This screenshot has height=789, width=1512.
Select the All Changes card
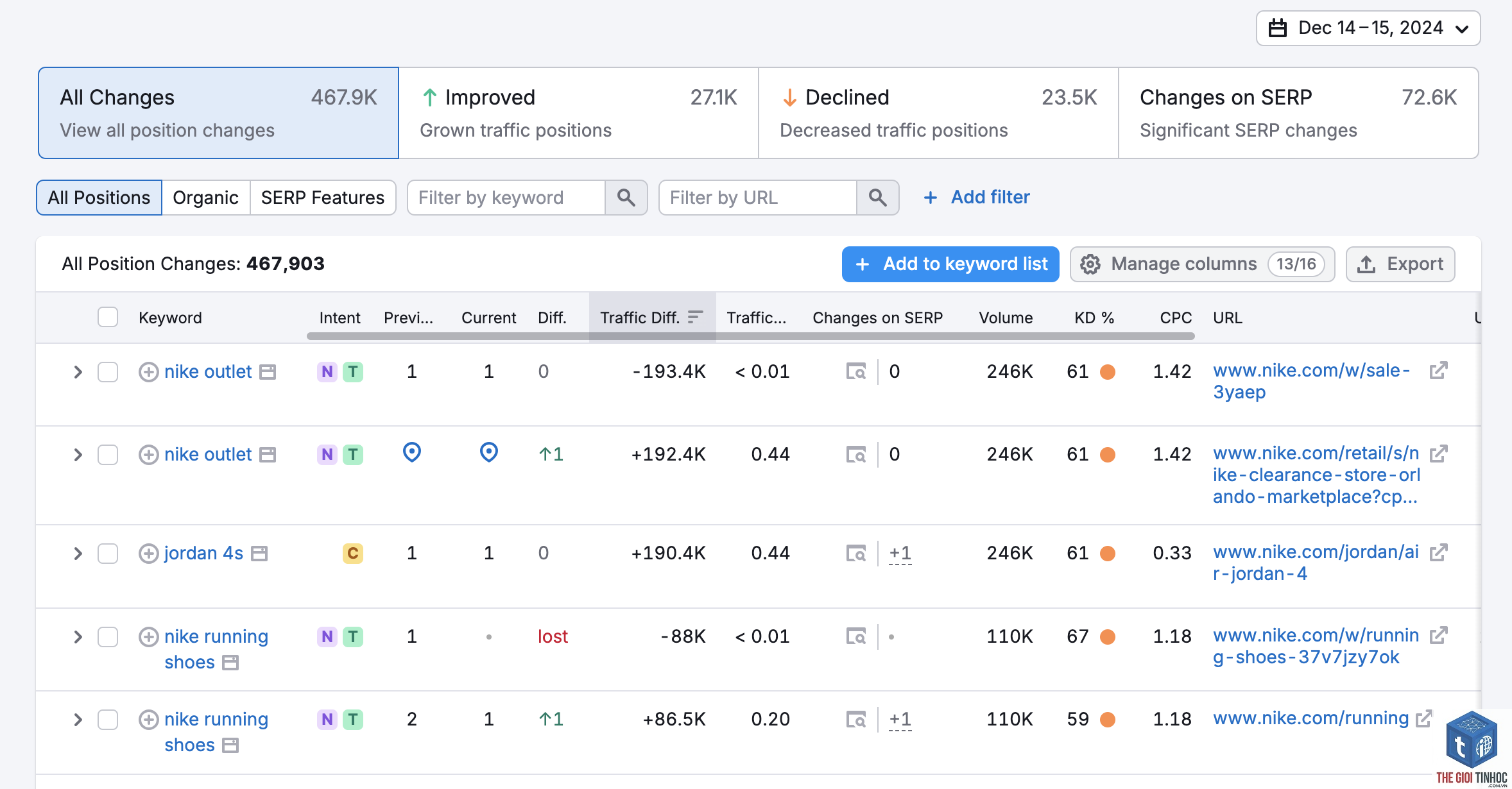218,113
